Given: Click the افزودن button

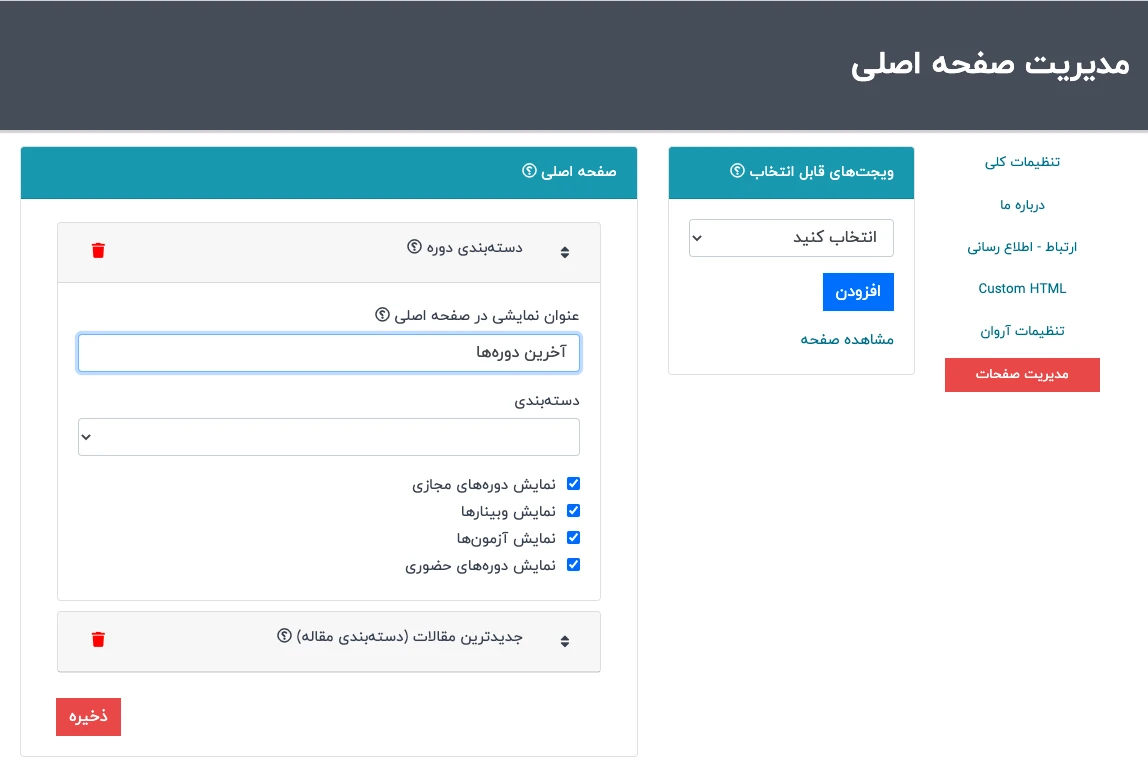Looking at the screenshot, I should pyautogui.click(x=858, y=291).
